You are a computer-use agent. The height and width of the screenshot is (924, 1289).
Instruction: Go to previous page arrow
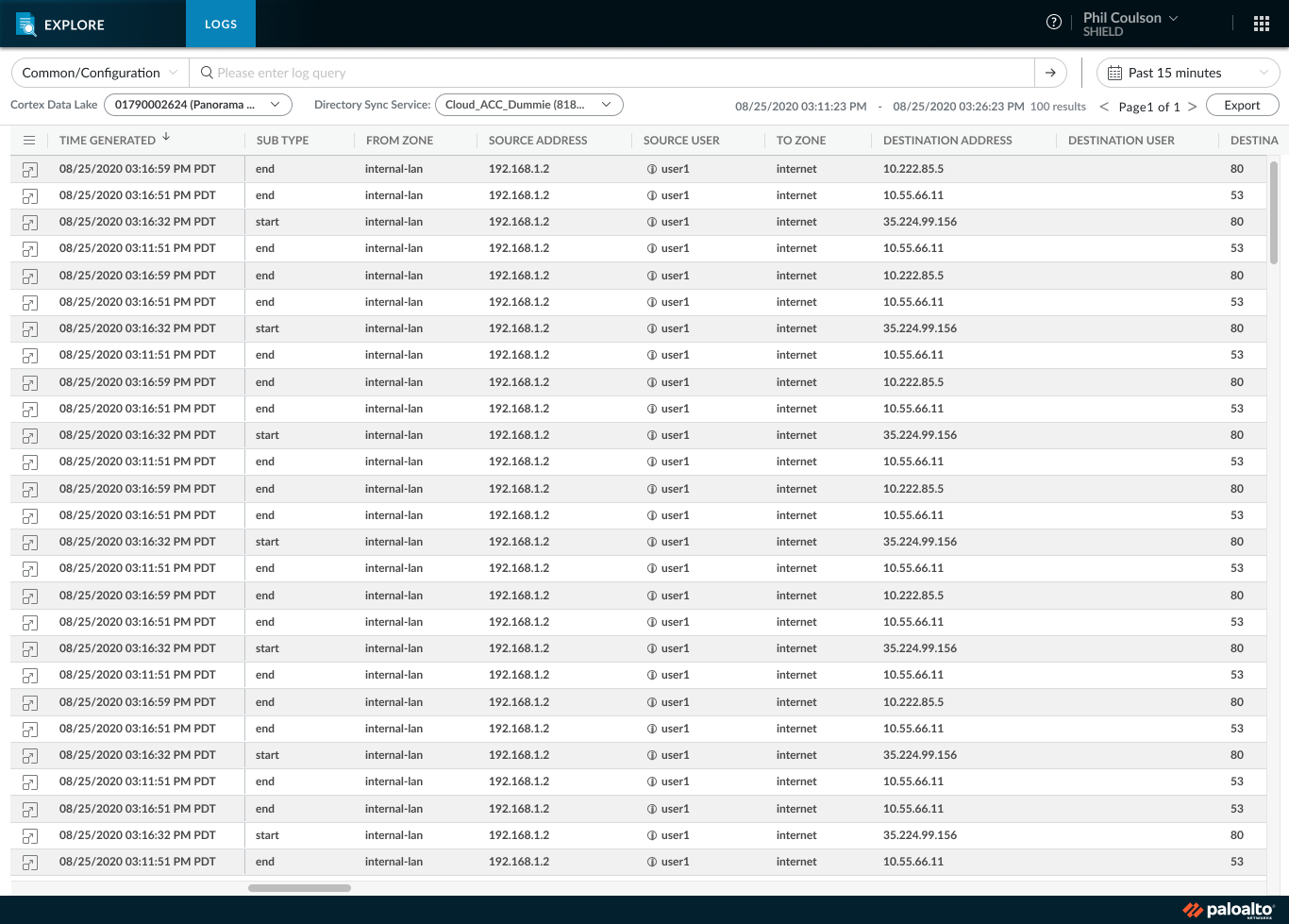pyautogui.click(x=1104, y=107)
